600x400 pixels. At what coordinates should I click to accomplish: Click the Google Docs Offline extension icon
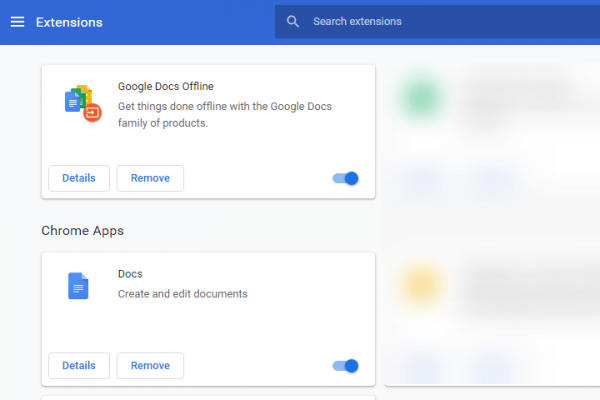pos(83,103)
